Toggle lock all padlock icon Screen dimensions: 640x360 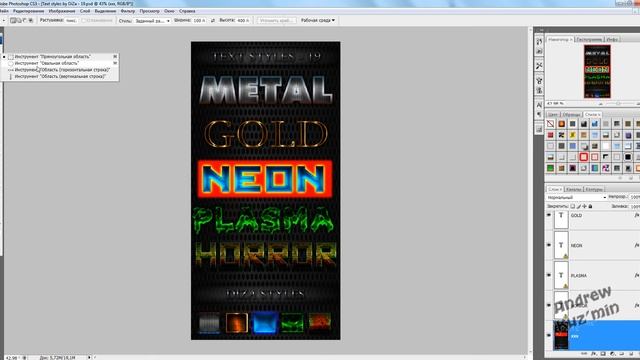(590, 207)
